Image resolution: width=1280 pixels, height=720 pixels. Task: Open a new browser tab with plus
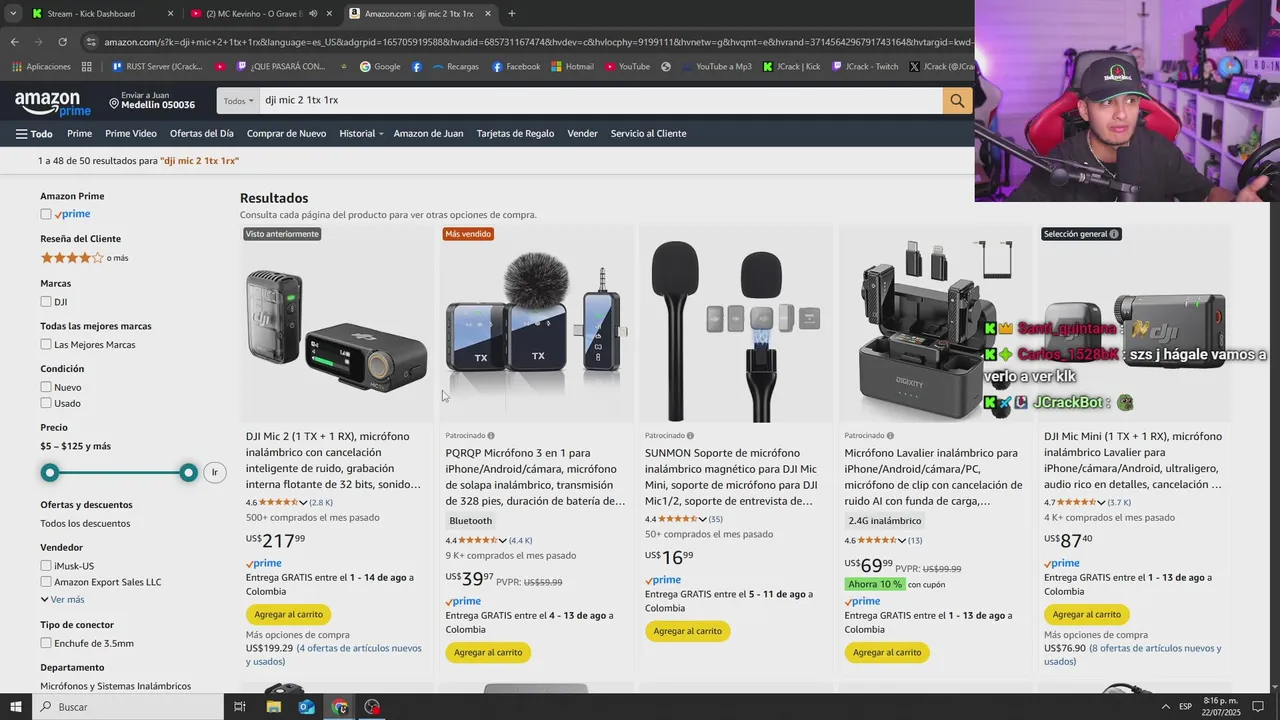pyautogui.click(x=512, y=14)
